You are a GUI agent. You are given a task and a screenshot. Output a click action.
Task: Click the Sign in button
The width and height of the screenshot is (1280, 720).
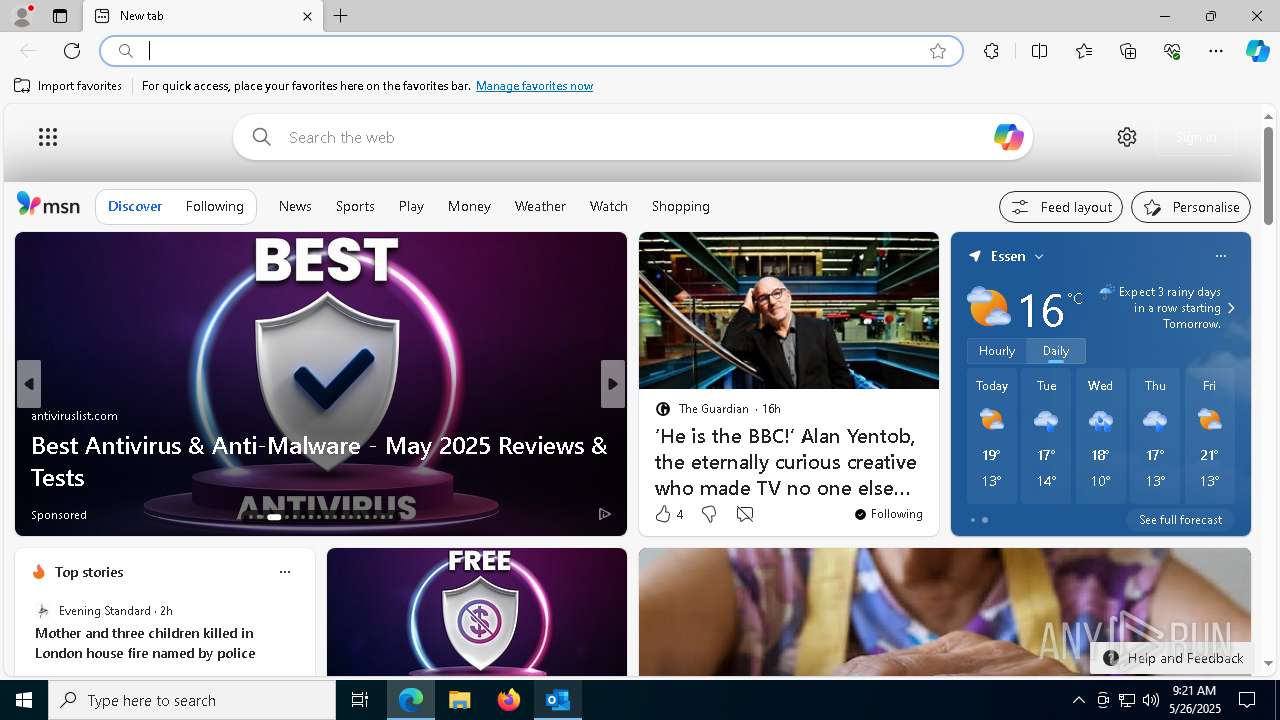click(1195, 137)
